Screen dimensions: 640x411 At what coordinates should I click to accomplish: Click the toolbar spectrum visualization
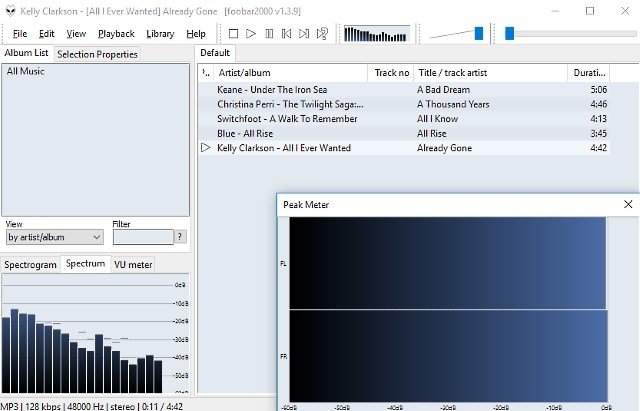coord(376,34)
